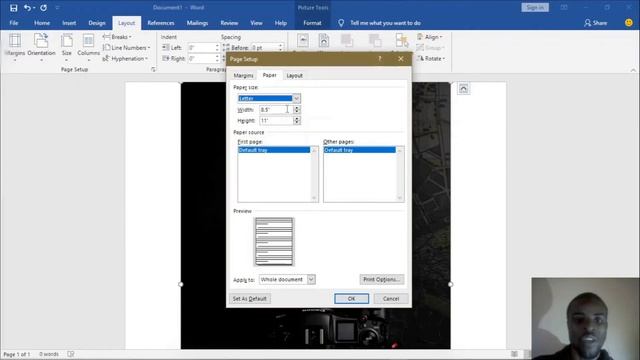Click the Position icon in Arrange group
Image resolution: width=640 pixels, height=360 pixels.
coord(303,41)
